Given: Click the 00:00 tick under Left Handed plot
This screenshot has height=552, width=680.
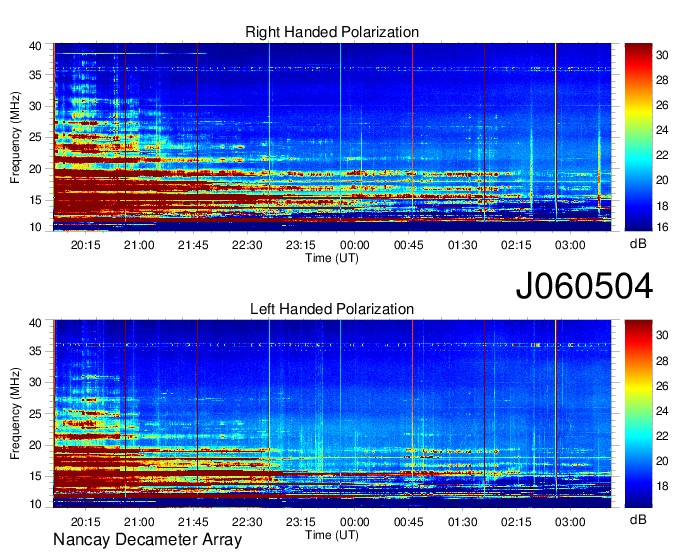Looking at the screenshot, I should [355, 522].
